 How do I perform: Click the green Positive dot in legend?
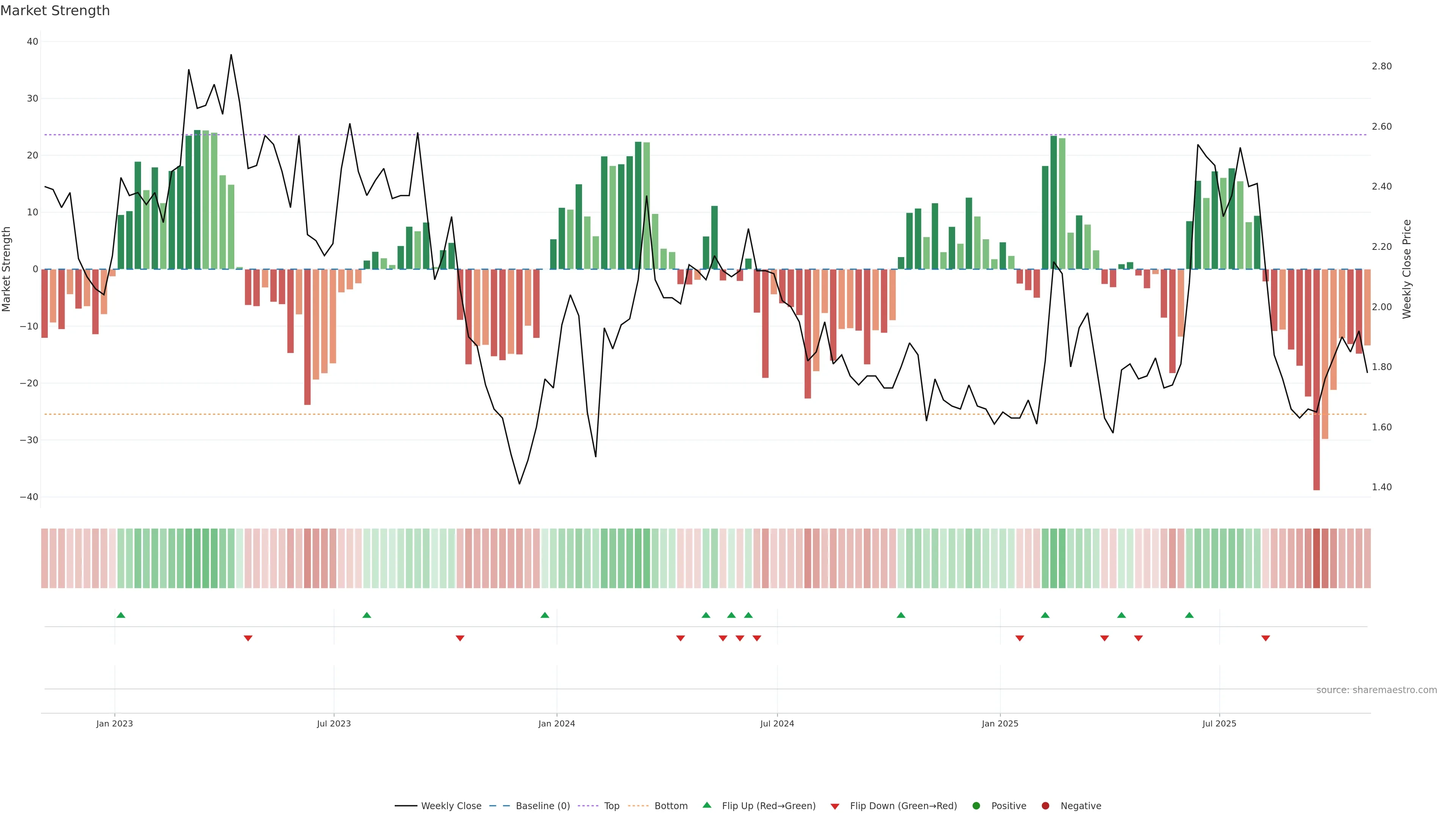click(x=976, y=806)
